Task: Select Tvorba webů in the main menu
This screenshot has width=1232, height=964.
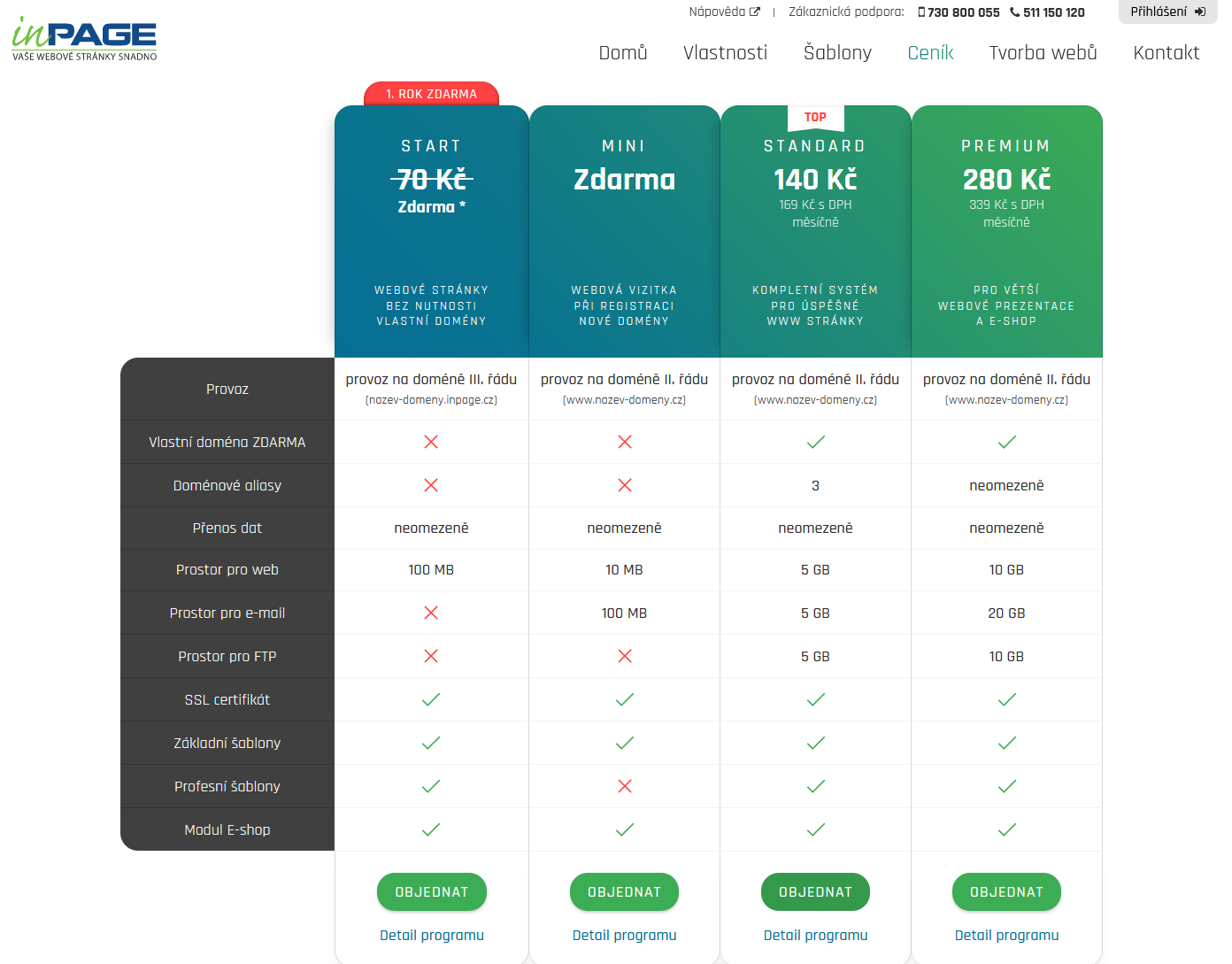Action: click(x=1043, y=53)
